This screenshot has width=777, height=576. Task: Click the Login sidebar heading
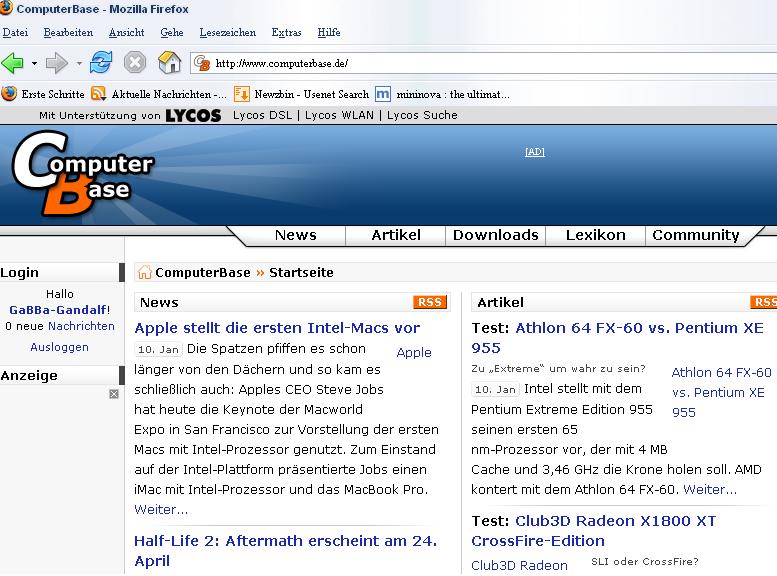click(x=19, y=273)
